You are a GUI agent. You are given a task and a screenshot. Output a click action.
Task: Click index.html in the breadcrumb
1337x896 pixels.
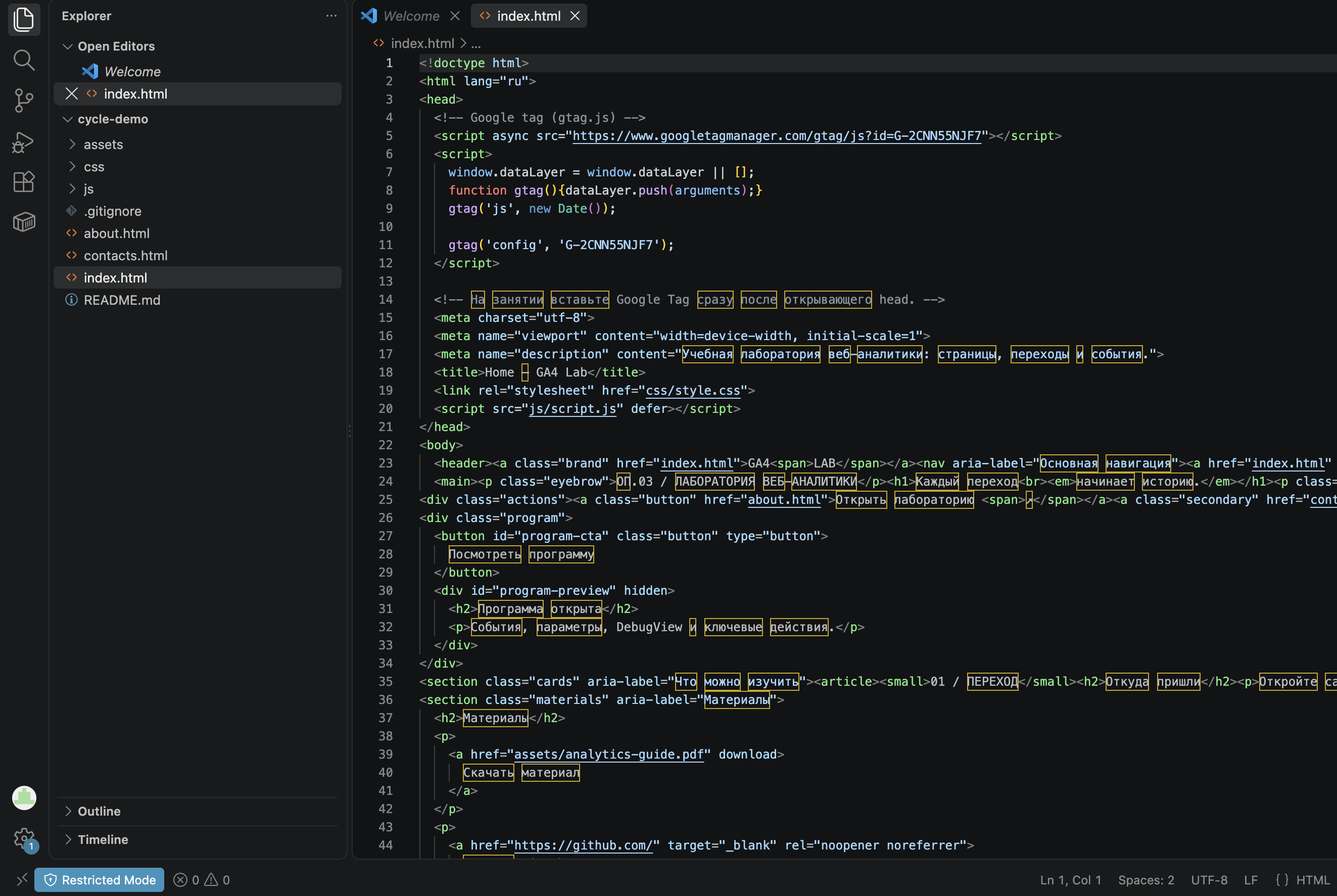[x=422, y=43]
